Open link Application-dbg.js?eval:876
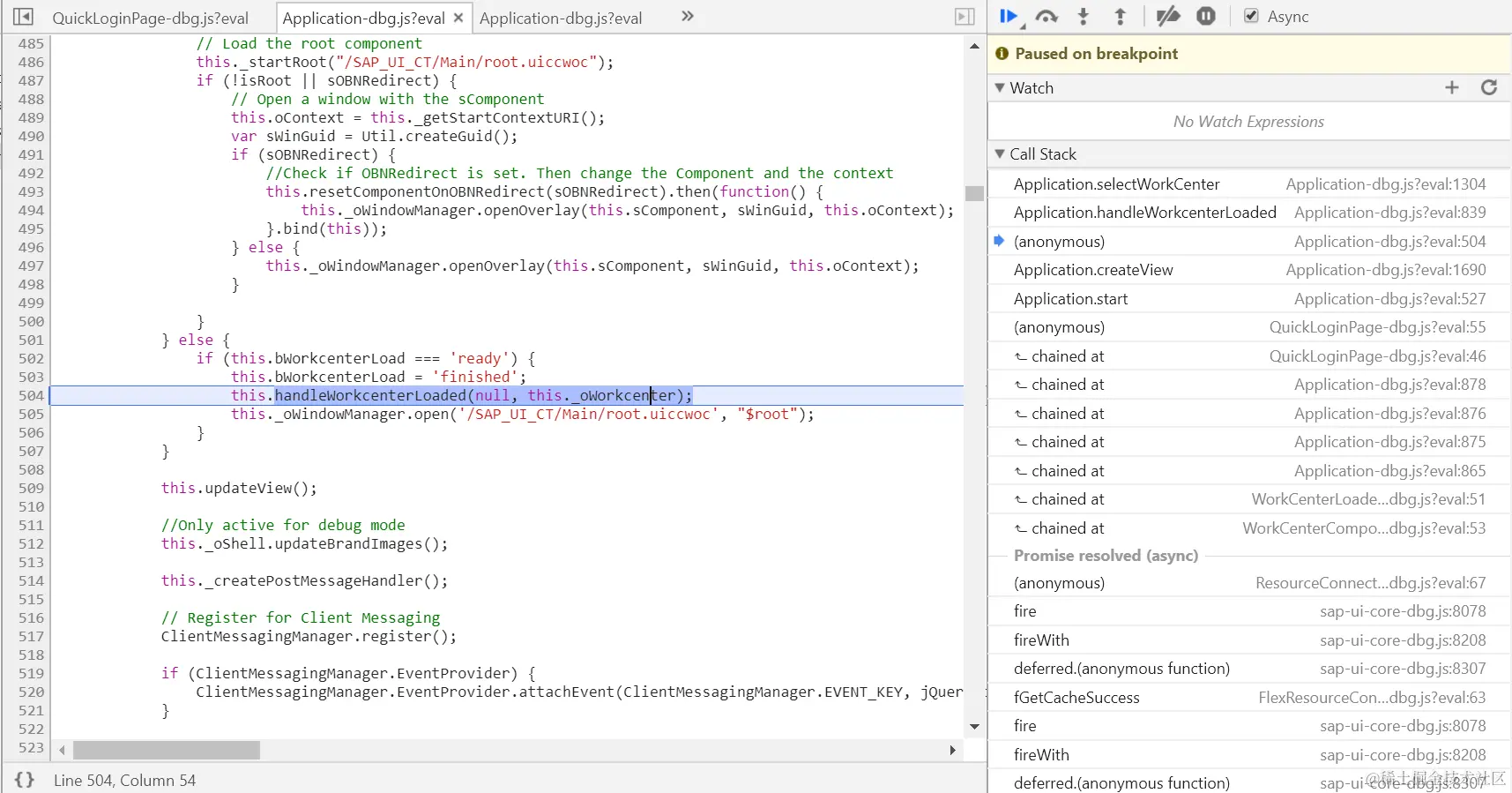 click(1389, 414)
